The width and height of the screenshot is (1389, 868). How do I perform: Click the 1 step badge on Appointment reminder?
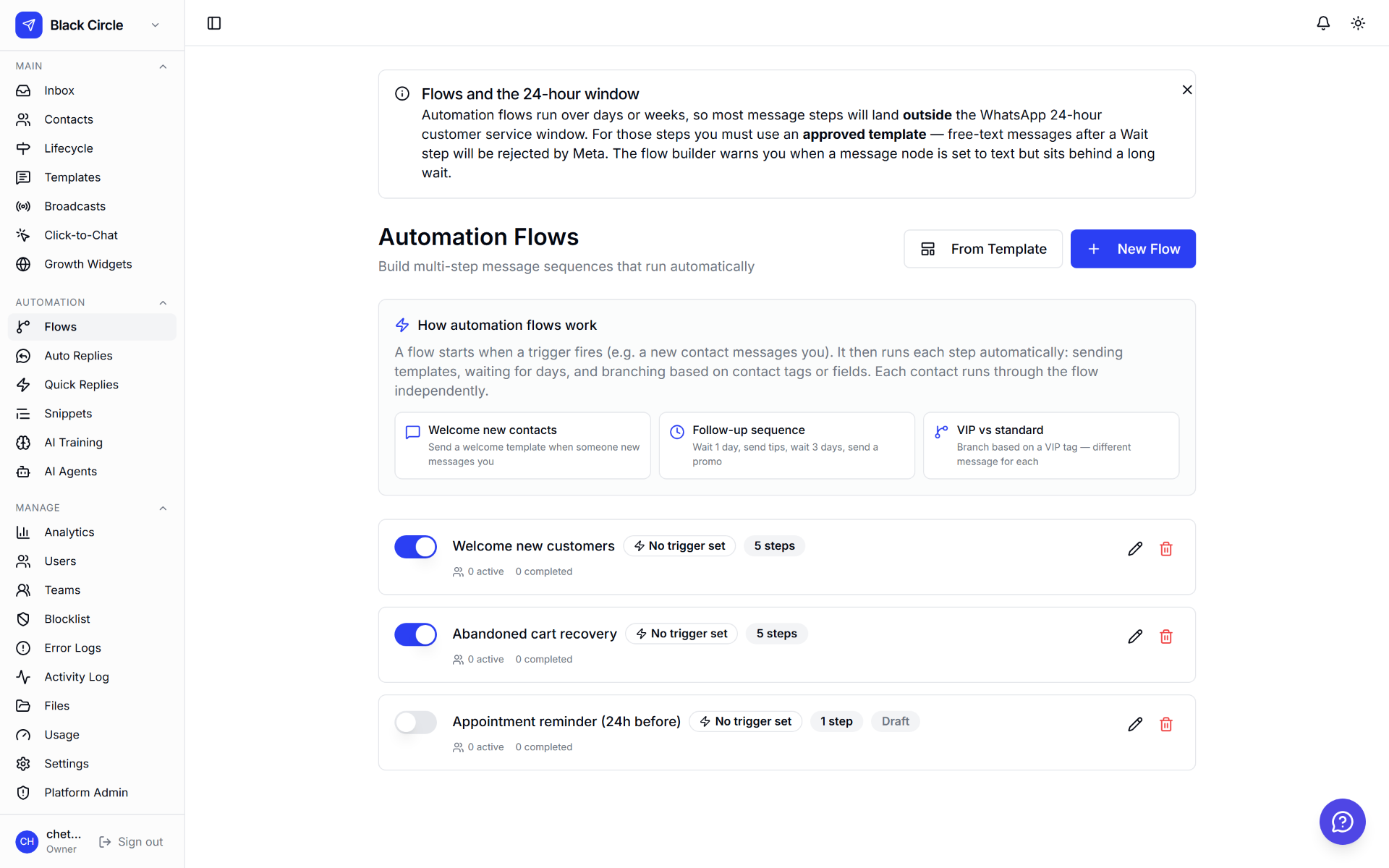[836, 721]
